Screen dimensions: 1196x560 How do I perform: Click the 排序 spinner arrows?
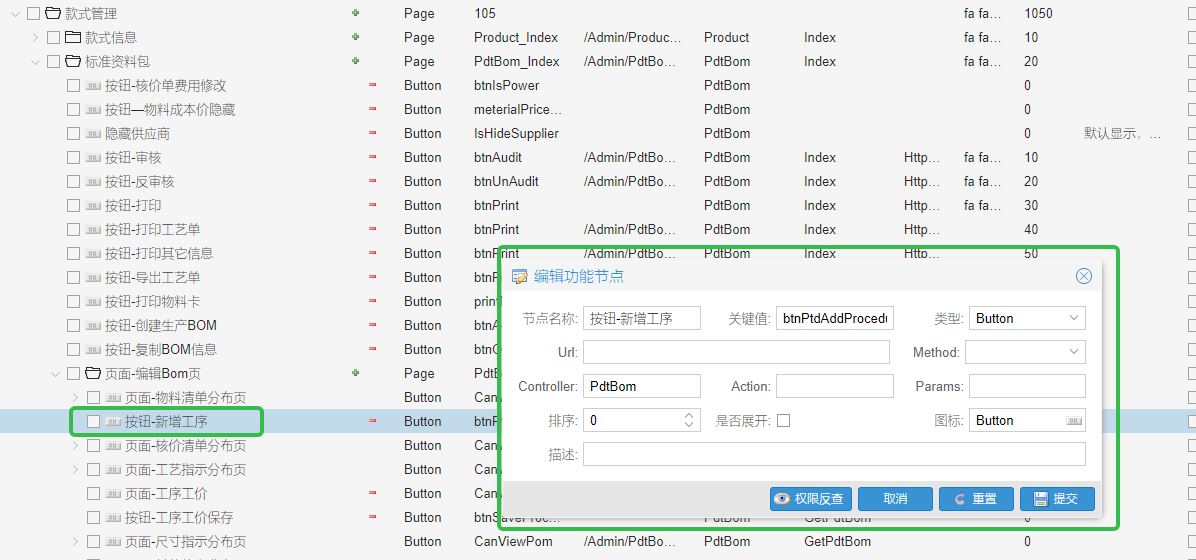(x=690, y=421)
